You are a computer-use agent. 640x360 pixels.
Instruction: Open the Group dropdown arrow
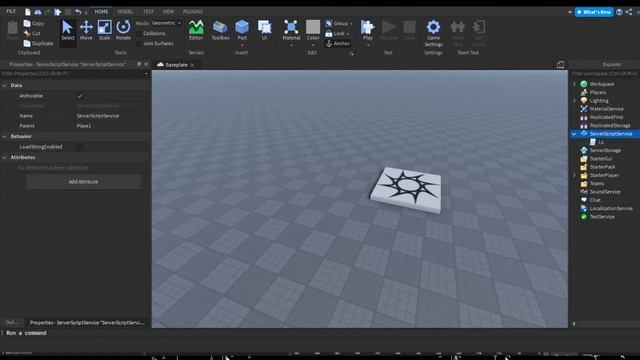pos(351,24)
